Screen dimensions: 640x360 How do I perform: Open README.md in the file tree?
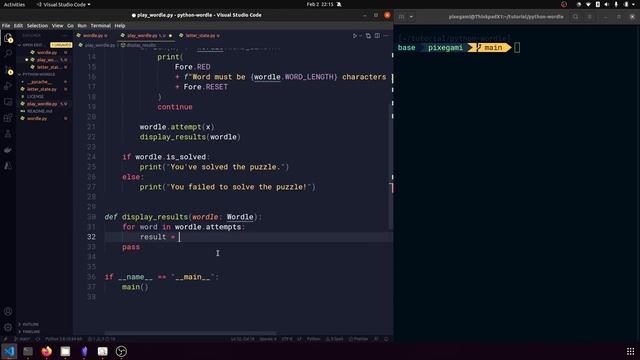[x=40, y=111]
